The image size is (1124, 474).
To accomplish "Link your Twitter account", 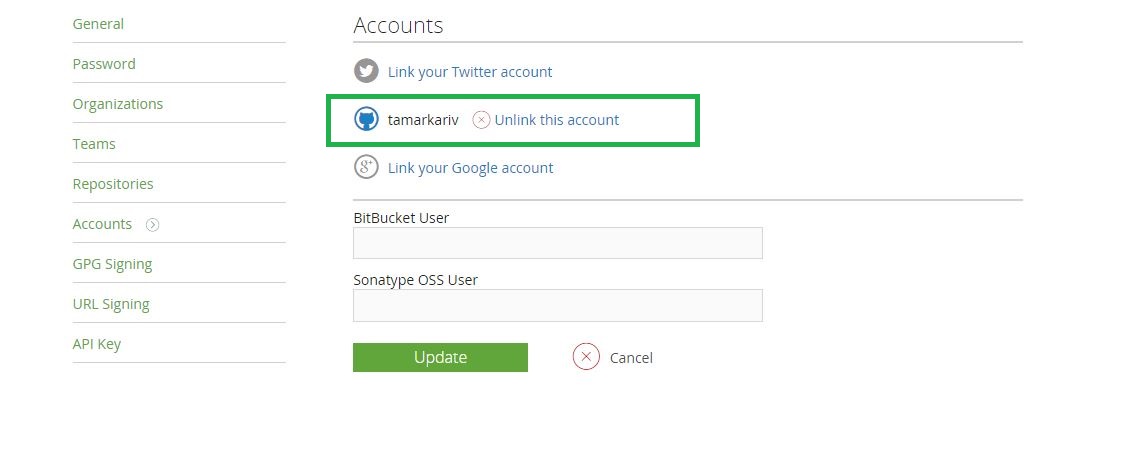I will point(470,72).
